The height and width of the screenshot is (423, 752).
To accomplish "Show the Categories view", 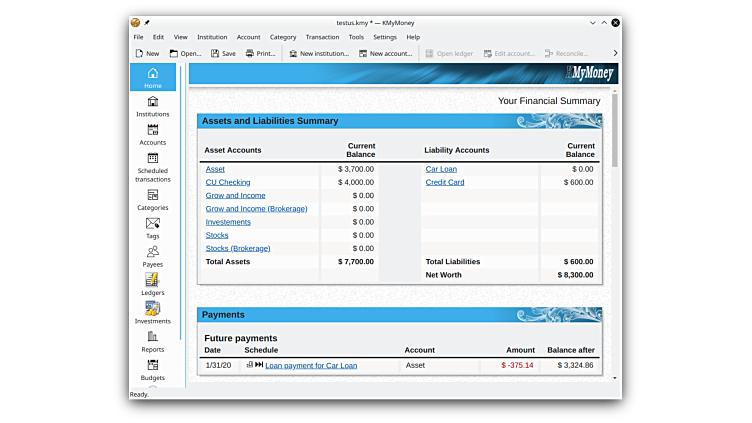I will point(152,199).
